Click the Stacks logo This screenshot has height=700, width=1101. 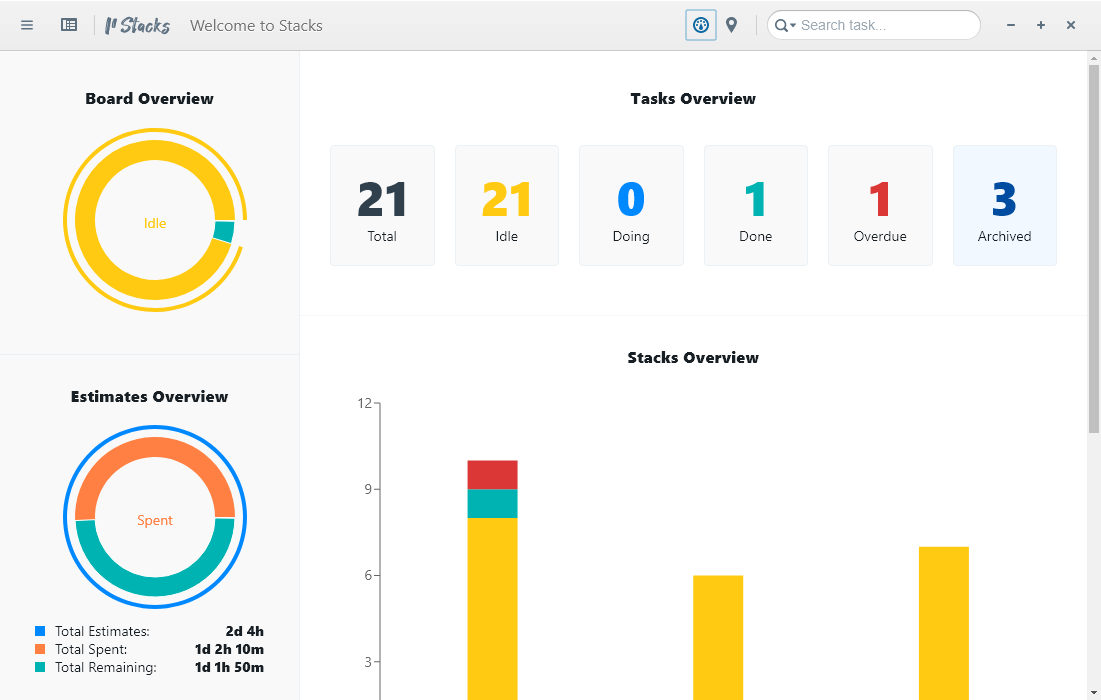pos(137,26)
